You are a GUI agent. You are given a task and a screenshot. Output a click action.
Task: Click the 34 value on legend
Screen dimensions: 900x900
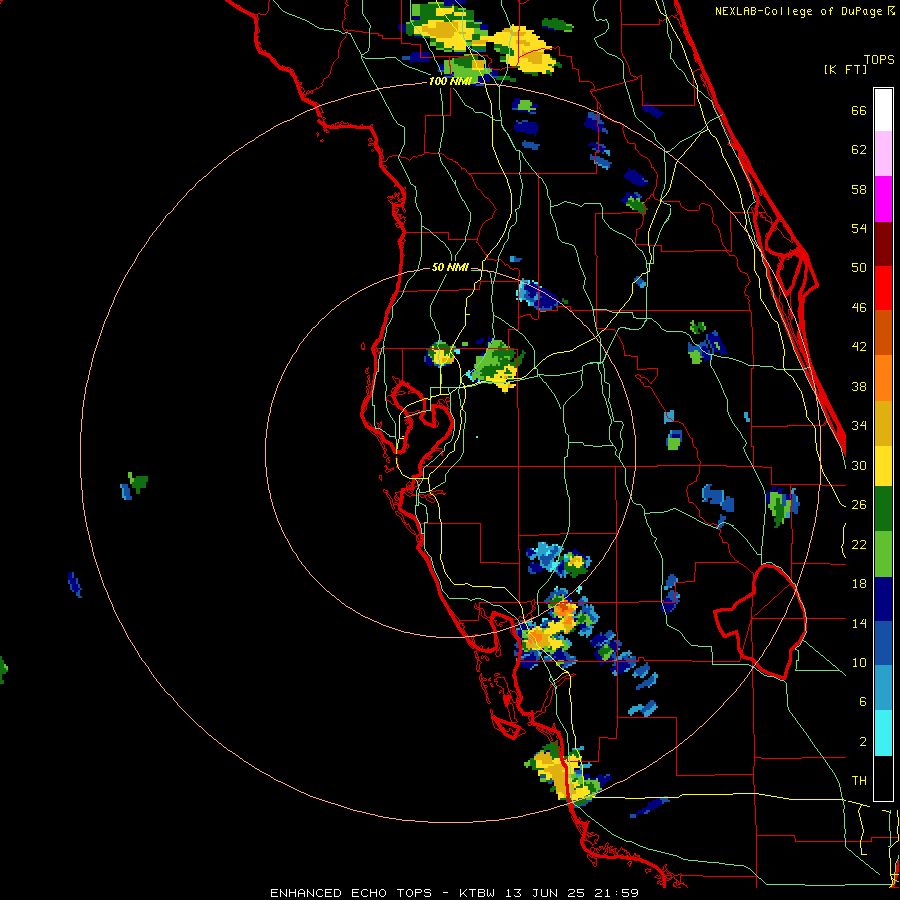click(859, 425)
